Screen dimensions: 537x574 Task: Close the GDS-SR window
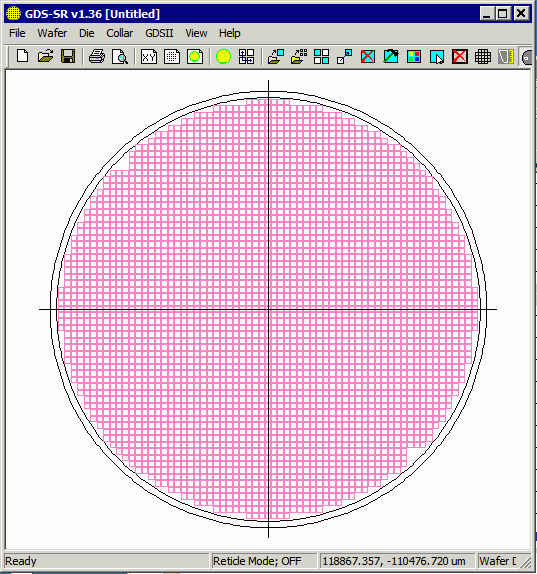click(521, 14)
